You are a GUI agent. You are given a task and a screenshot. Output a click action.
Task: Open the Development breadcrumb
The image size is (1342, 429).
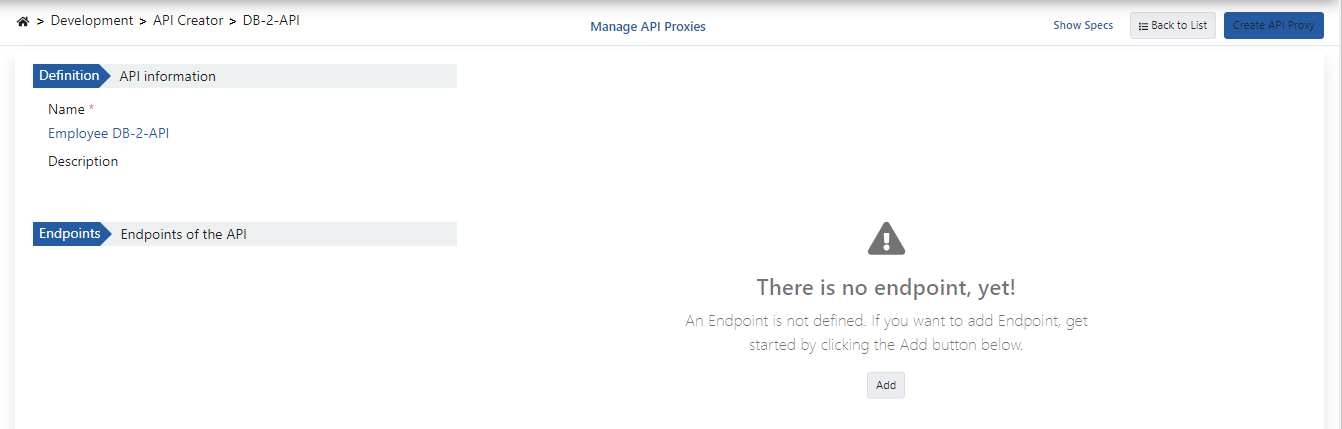[92, 20]
